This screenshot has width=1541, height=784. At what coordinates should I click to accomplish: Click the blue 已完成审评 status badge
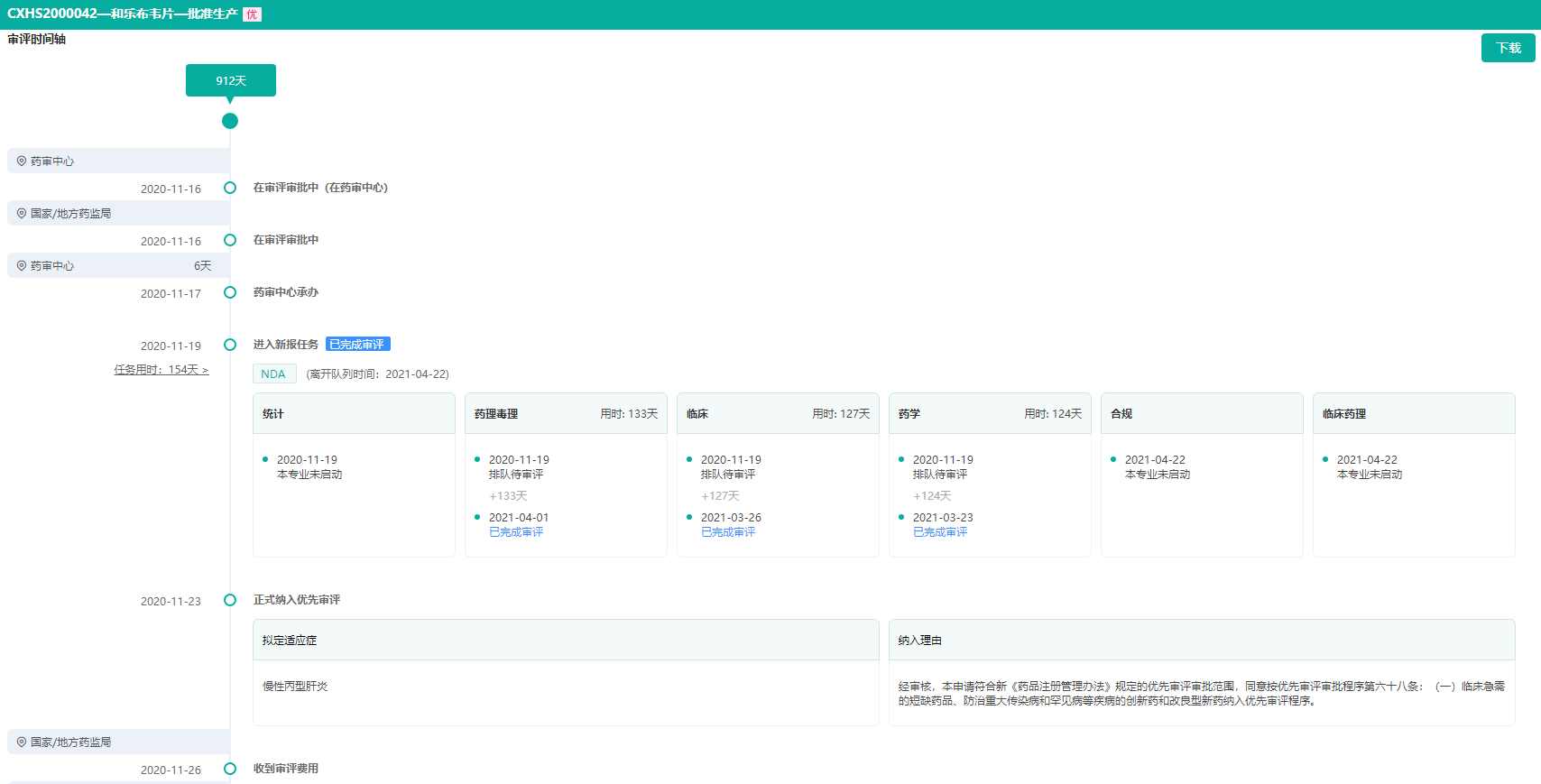pos(357,345)
